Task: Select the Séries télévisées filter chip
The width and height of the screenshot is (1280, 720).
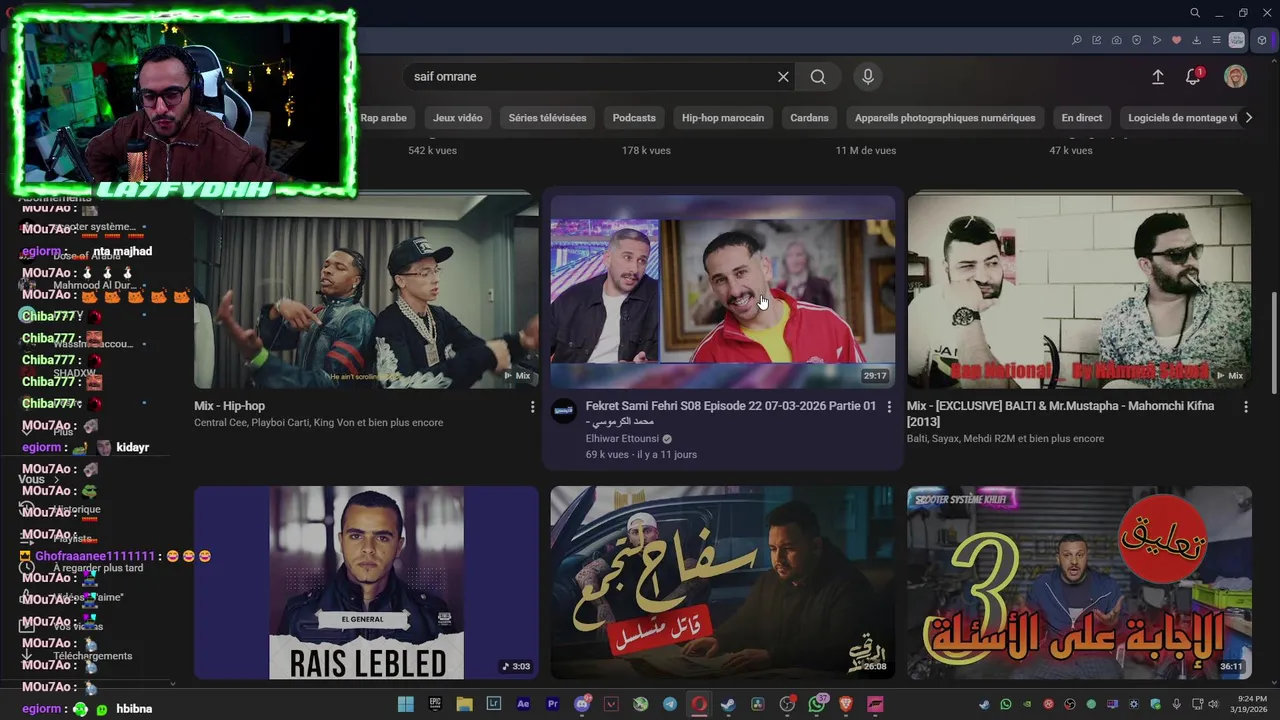Action: pyautogui.click(x=547, y=118)
